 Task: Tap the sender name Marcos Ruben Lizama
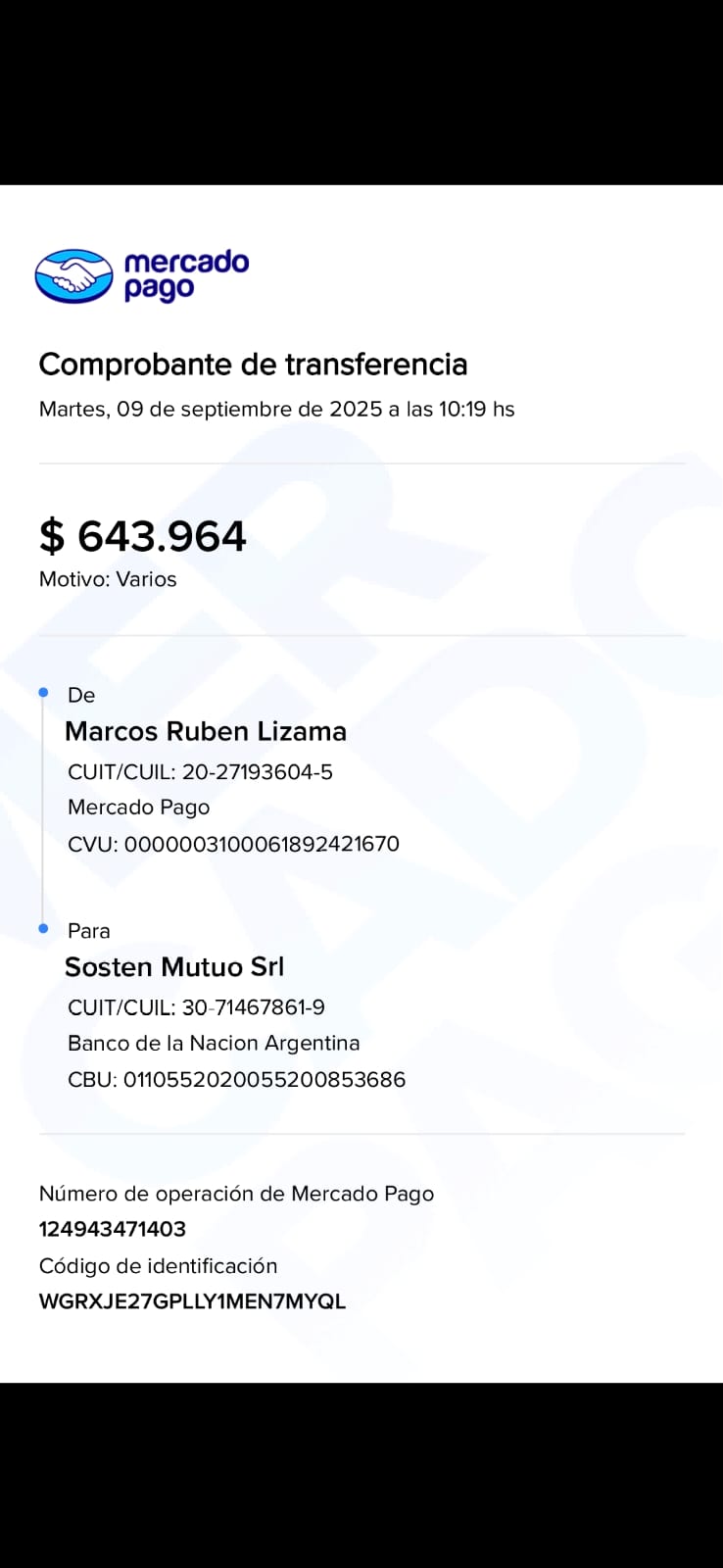pyautogui.click(x=206, y=731)
